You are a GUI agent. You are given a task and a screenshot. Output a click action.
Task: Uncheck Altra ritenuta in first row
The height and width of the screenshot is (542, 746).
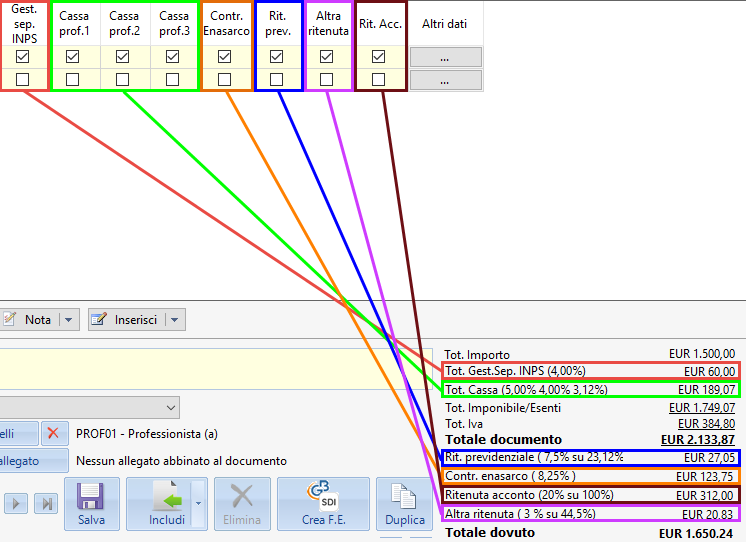tap(326, 57)
